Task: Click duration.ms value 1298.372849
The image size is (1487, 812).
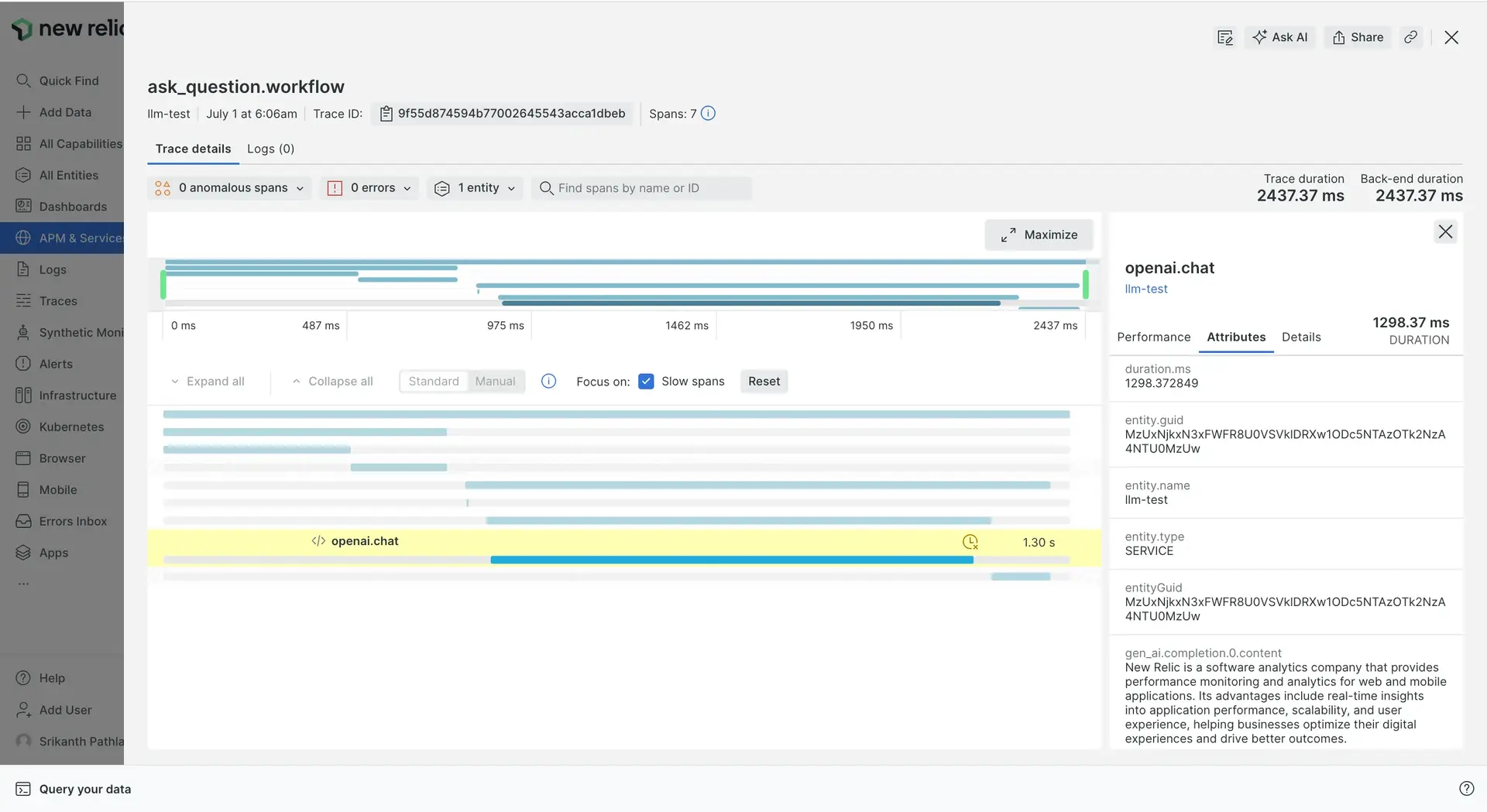Action: click(x=1161, y=383)
